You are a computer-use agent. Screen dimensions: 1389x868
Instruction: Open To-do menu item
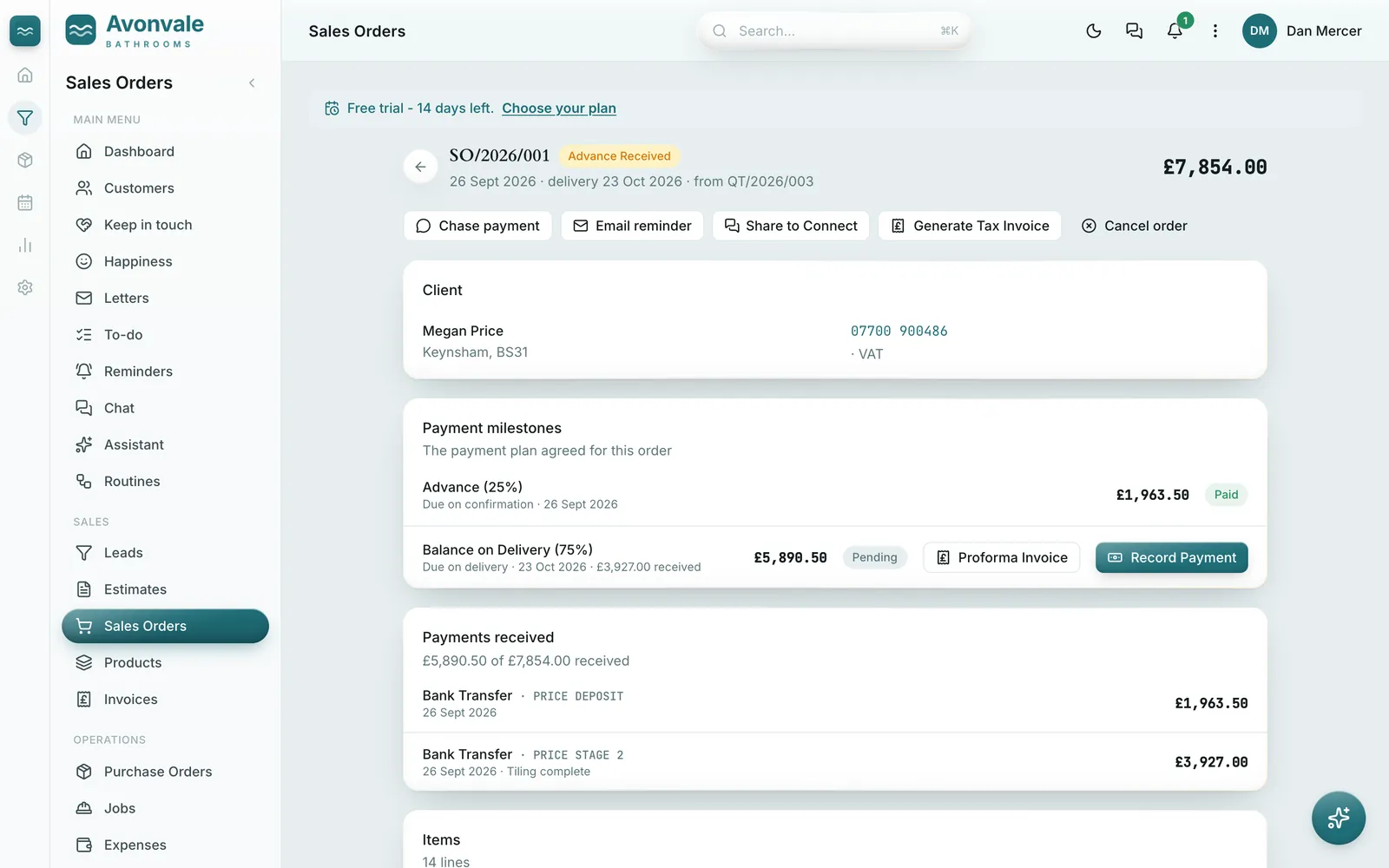click(165, 334)
